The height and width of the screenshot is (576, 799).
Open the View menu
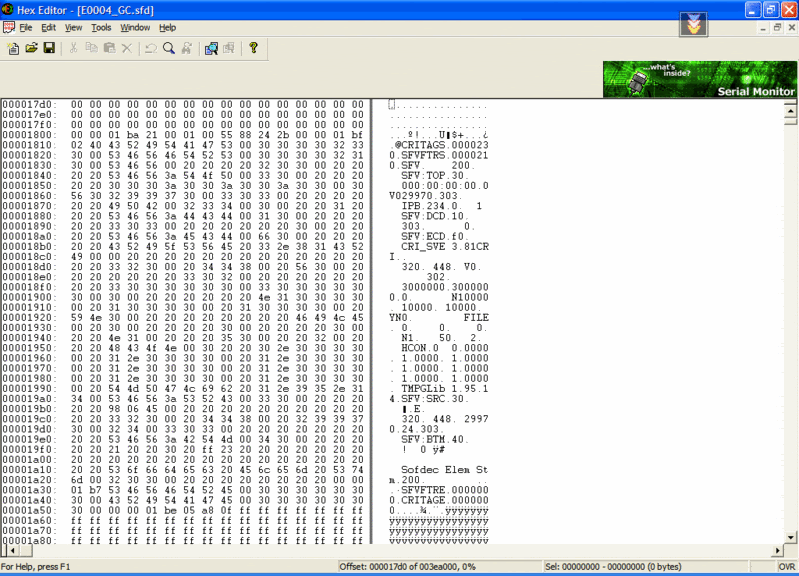coord(73,27)
